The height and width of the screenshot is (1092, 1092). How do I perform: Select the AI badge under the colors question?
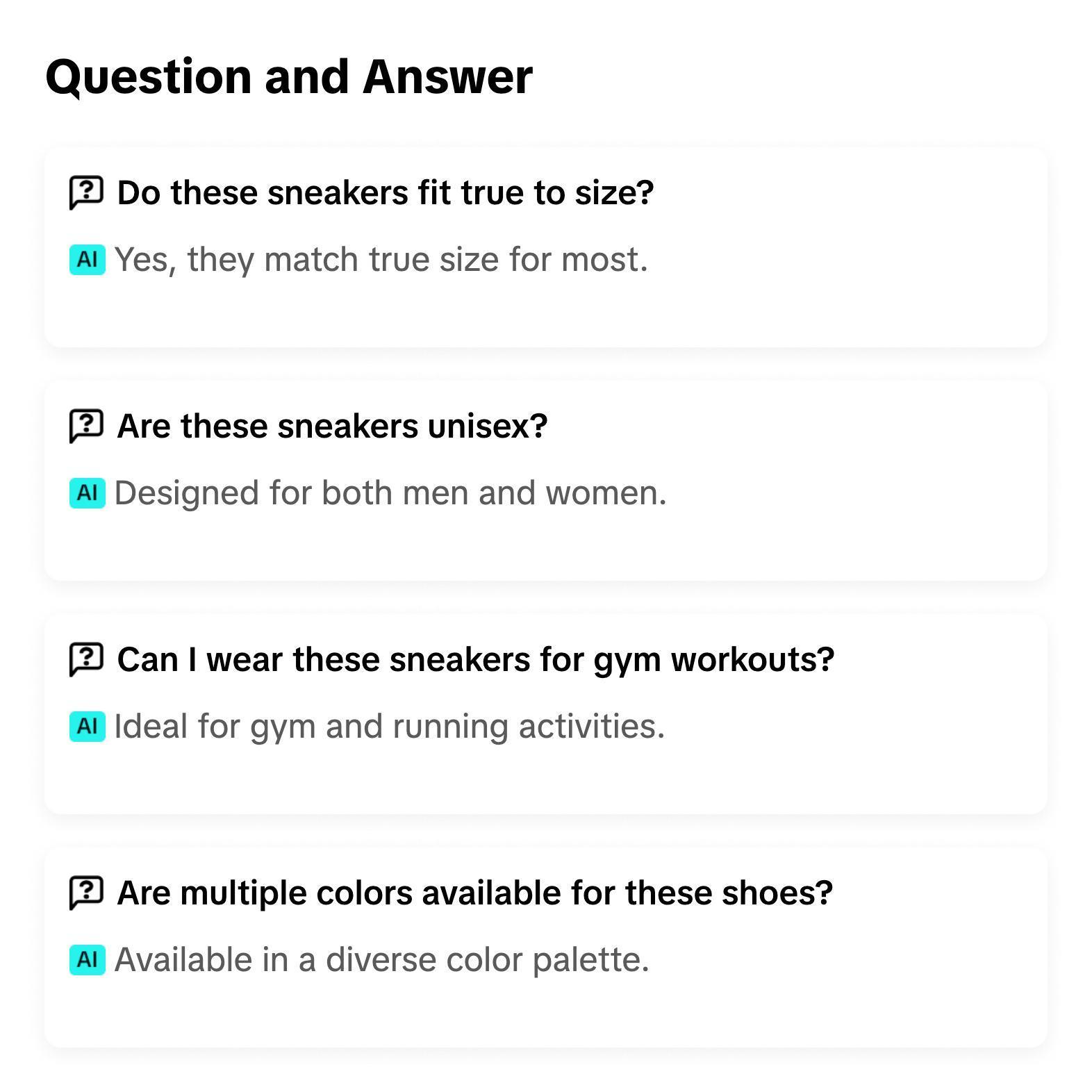click(x=86, y=960)
